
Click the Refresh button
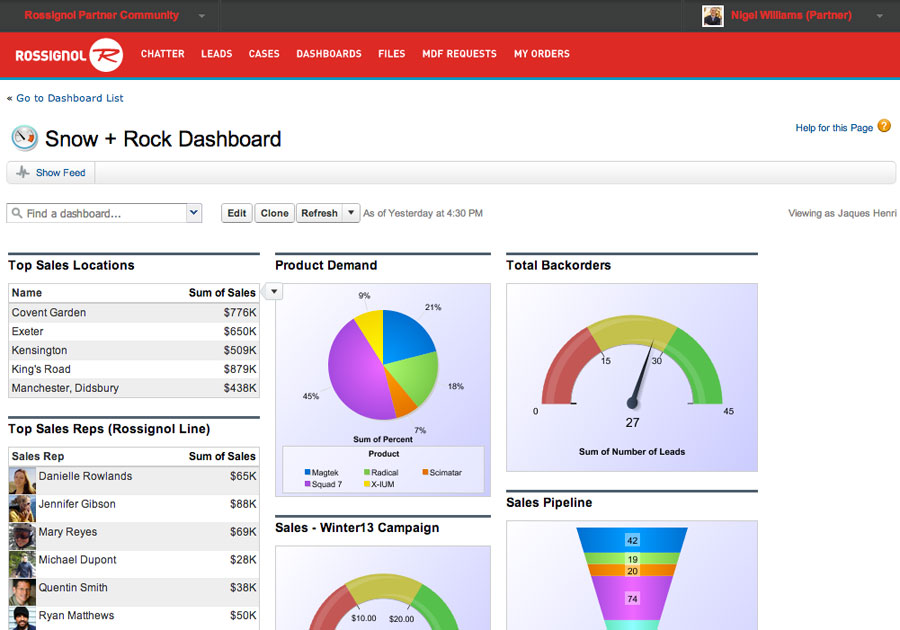point(319,213)
